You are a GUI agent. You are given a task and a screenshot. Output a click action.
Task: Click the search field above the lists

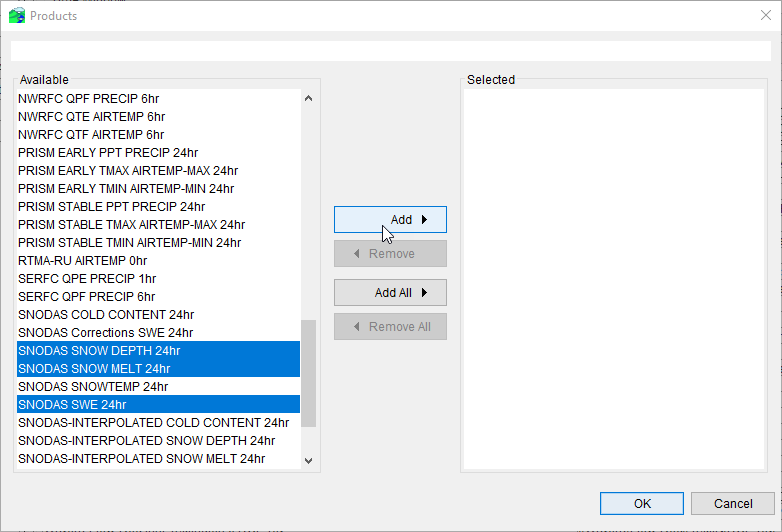(x=391, y=51)
